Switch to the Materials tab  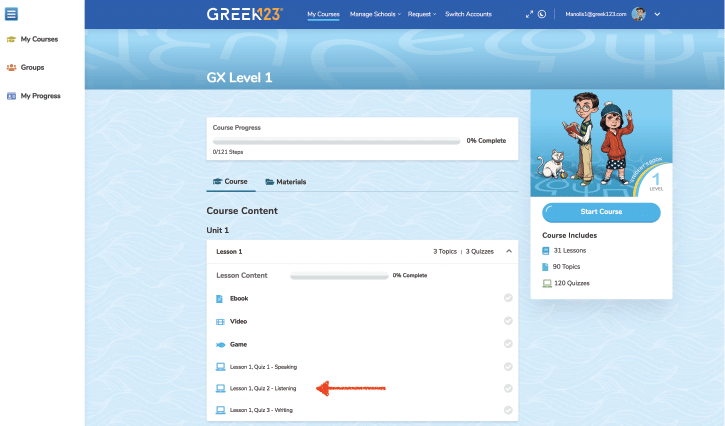point(286,182)
